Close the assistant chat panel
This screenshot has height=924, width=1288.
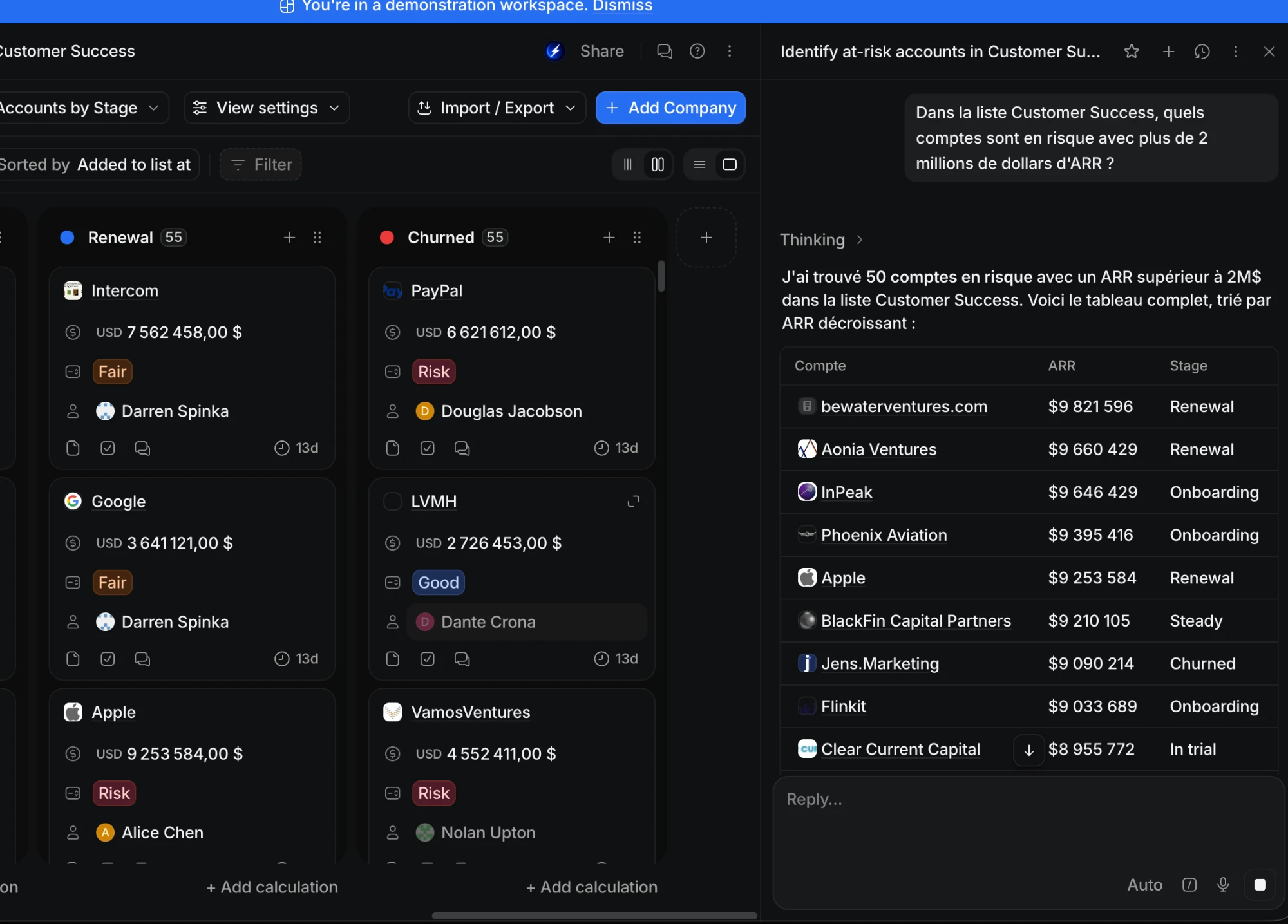click(x=1269, y=52)
